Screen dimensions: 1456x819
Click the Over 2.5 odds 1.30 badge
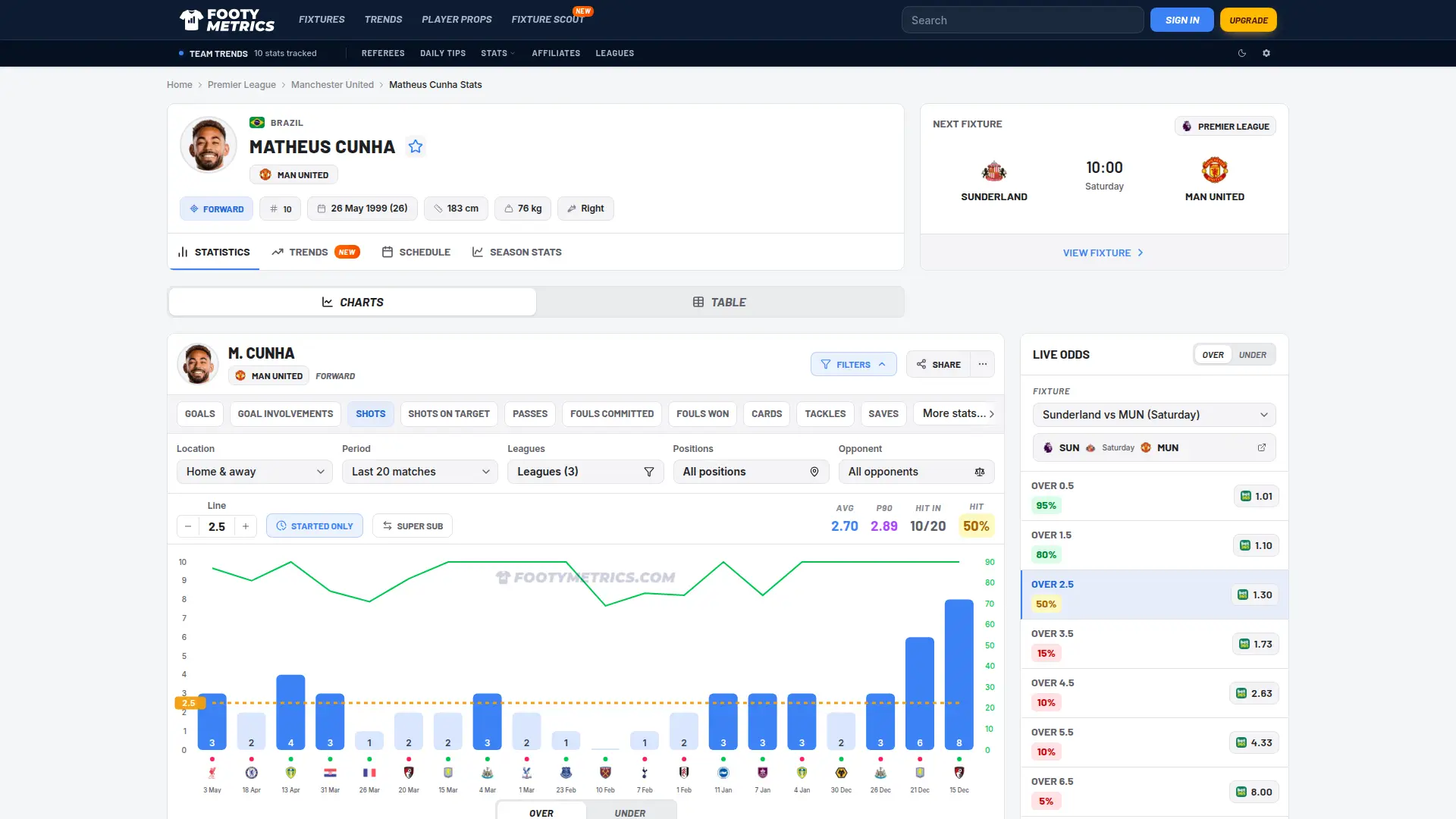tap(1255, 595)
